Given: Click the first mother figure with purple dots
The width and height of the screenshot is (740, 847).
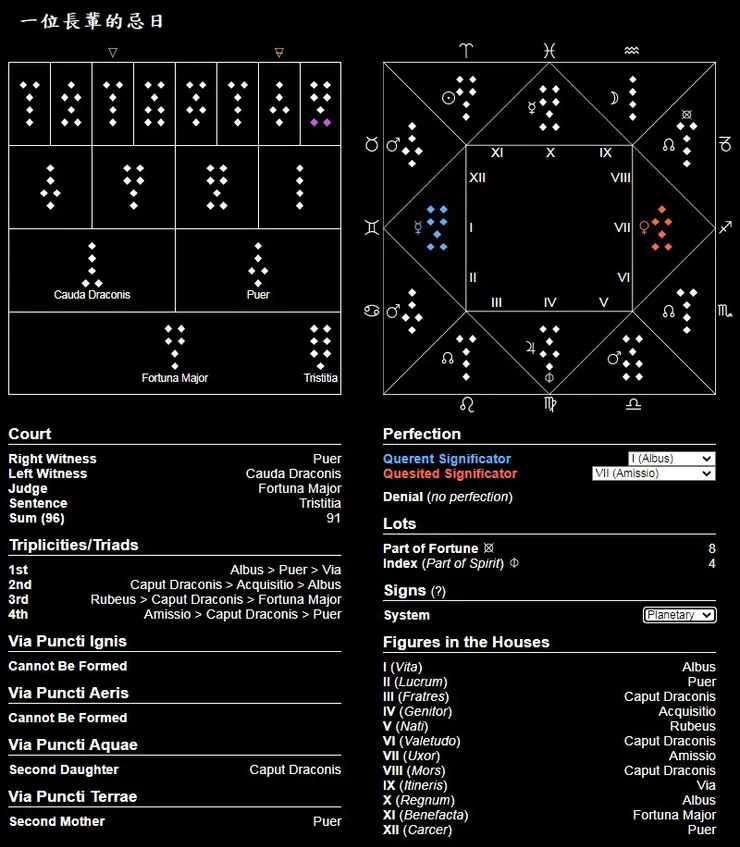Looking at the screenshot, I should click(x=320, y=104).
